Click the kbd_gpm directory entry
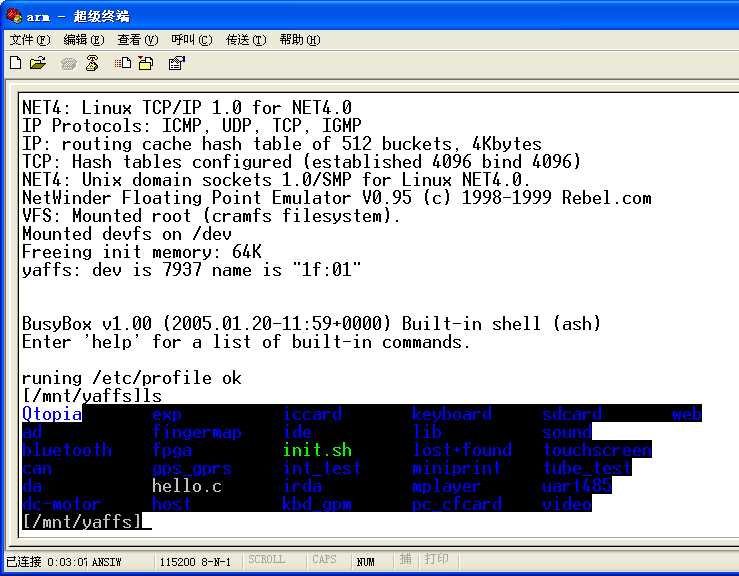 [317, 503]
